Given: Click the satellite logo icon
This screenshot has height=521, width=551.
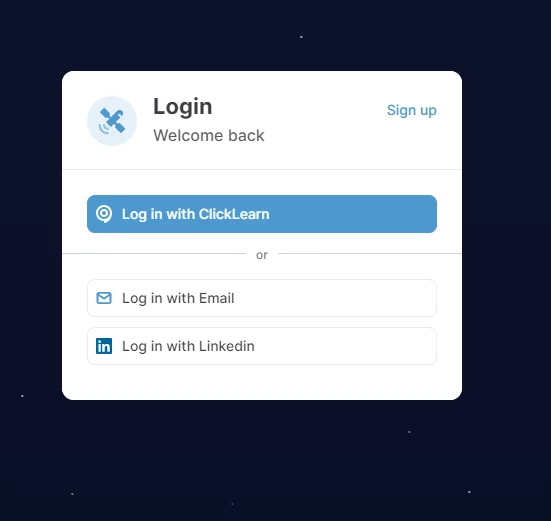Looking at the screenshot, I should (112, 121).
